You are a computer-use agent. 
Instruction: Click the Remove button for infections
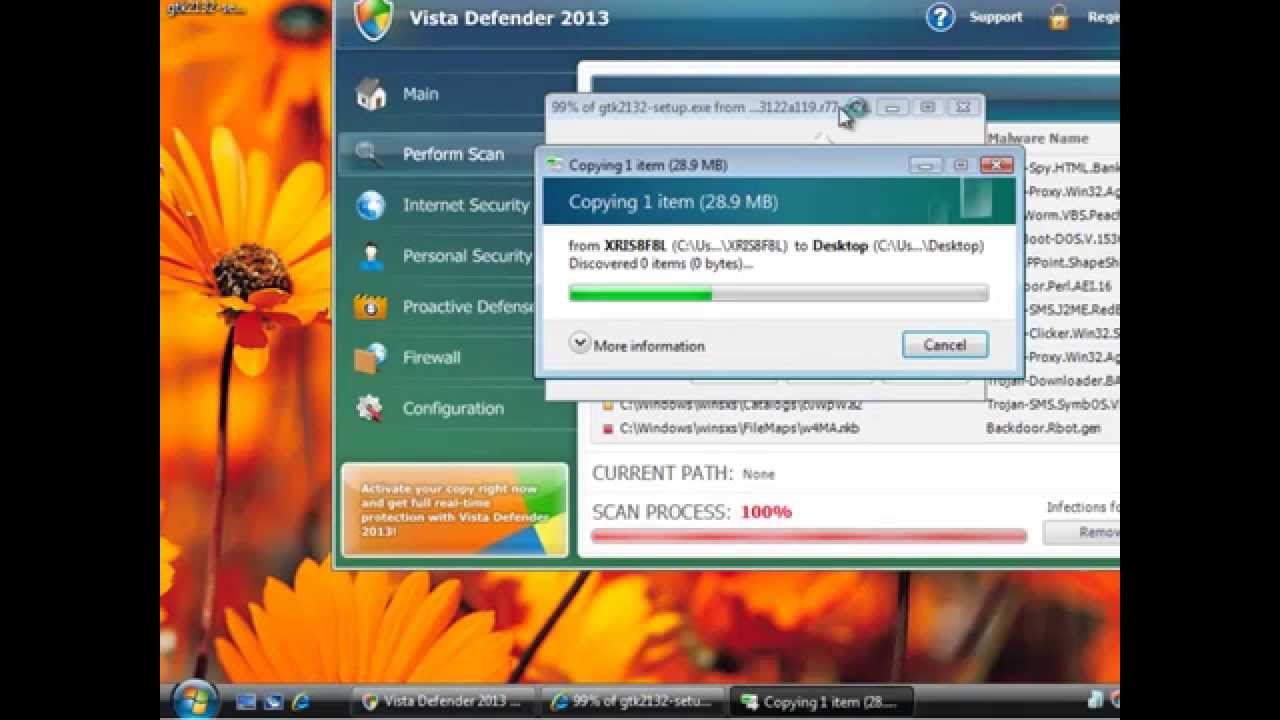1081,533
